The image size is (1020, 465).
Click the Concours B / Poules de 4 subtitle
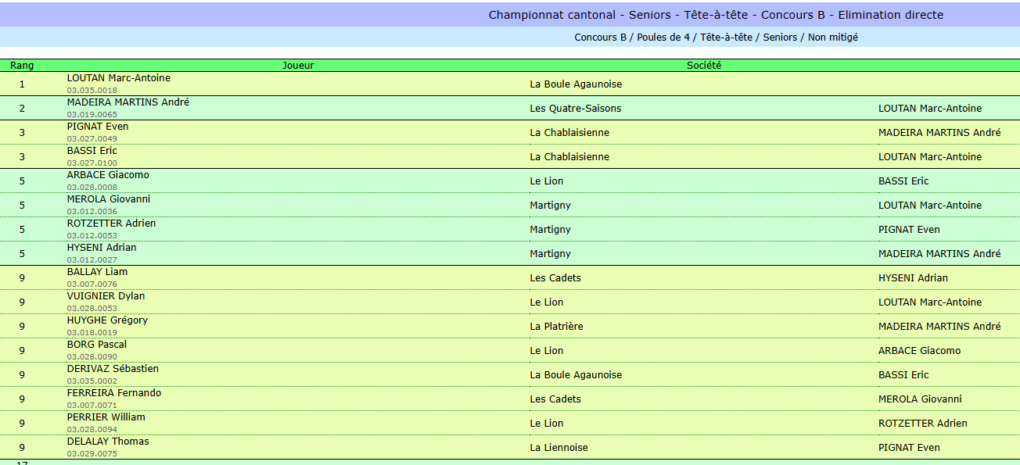(x=716, y=38)
